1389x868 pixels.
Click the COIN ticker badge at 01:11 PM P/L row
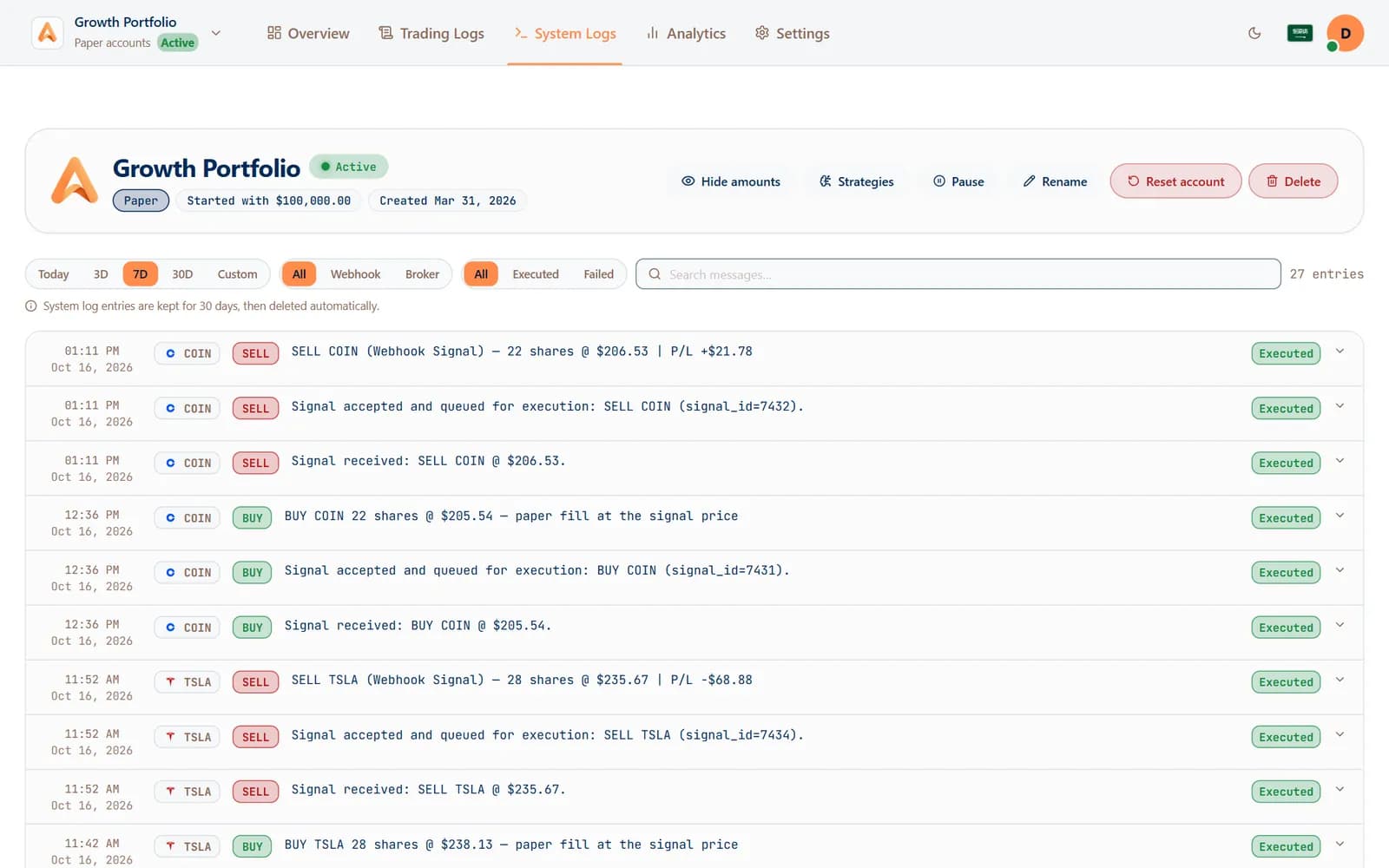(188, 353)
